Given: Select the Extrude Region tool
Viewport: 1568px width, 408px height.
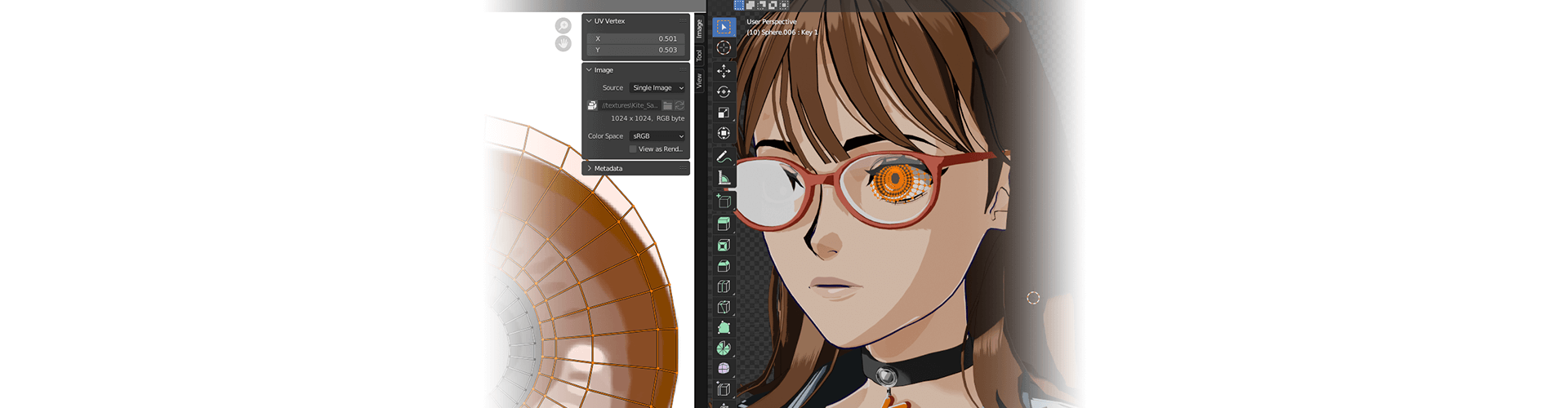Looking at the screenshot, I should [x=724, y=224].
